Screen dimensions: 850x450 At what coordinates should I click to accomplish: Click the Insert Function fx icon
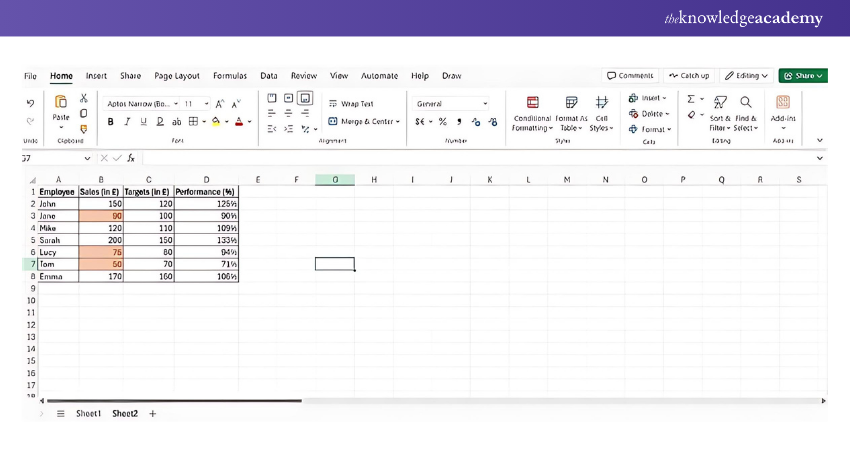click(x=131, y=158)
